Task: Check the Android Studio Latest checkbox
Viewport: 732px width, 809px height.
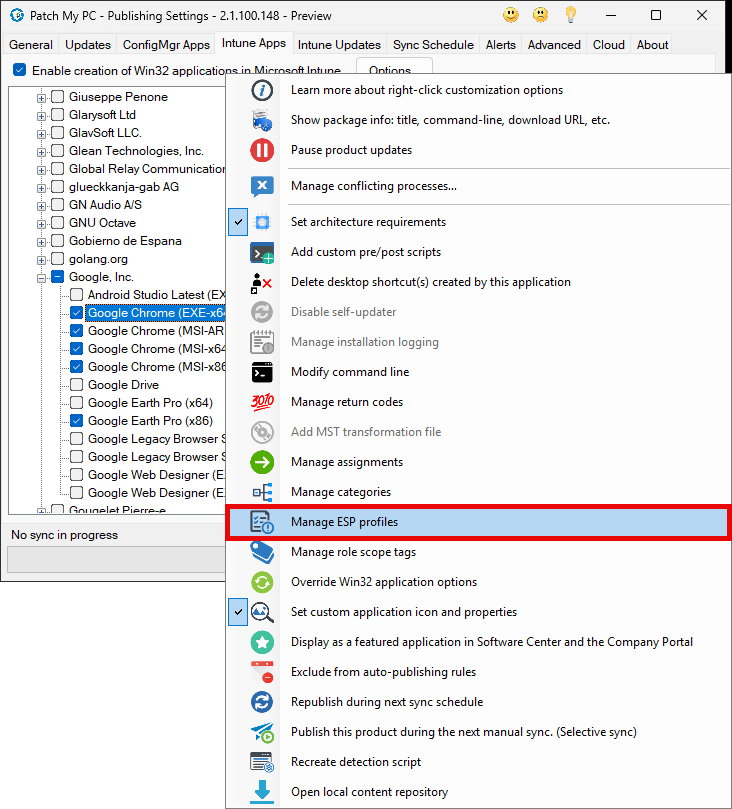Action: [76, 295]
